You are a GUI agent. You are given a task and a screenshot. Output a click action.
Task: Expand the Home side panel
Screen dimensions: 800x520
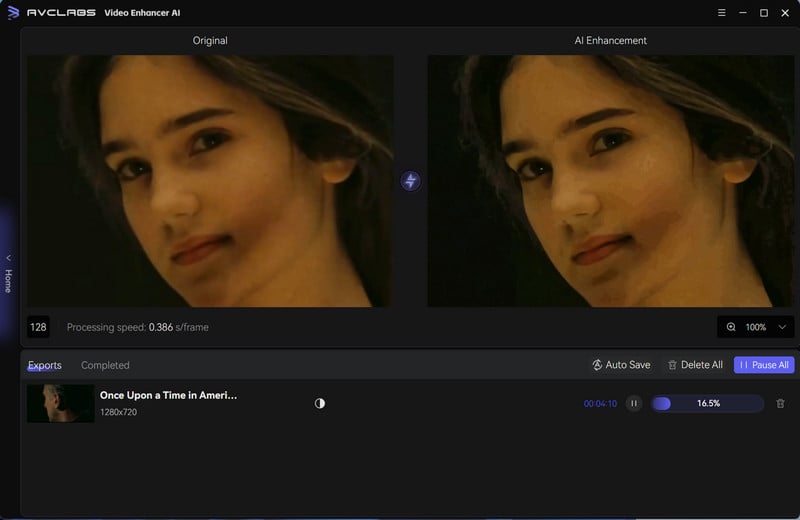point(8,275)
